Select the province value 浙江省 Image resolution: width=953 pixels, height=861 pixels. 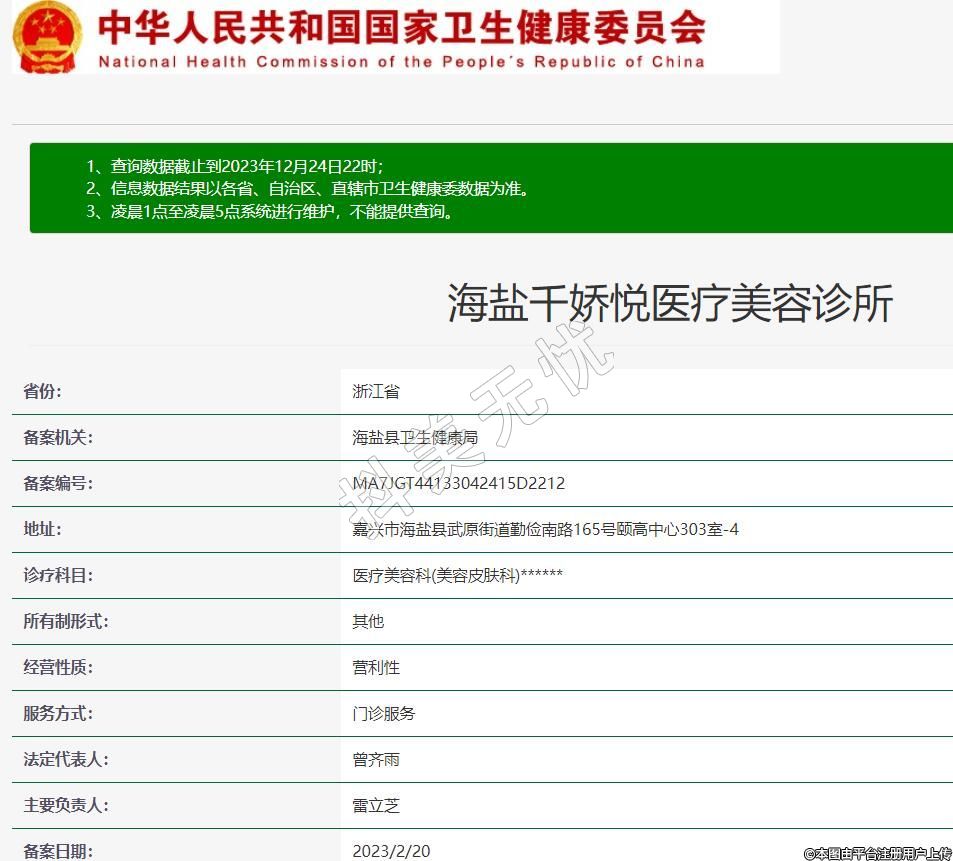[x=375, y=392]
